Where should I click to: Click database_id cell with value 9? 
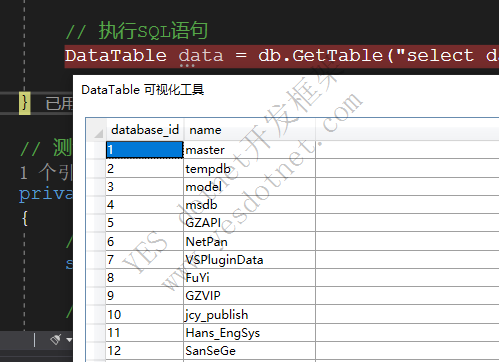pos(145,296)
